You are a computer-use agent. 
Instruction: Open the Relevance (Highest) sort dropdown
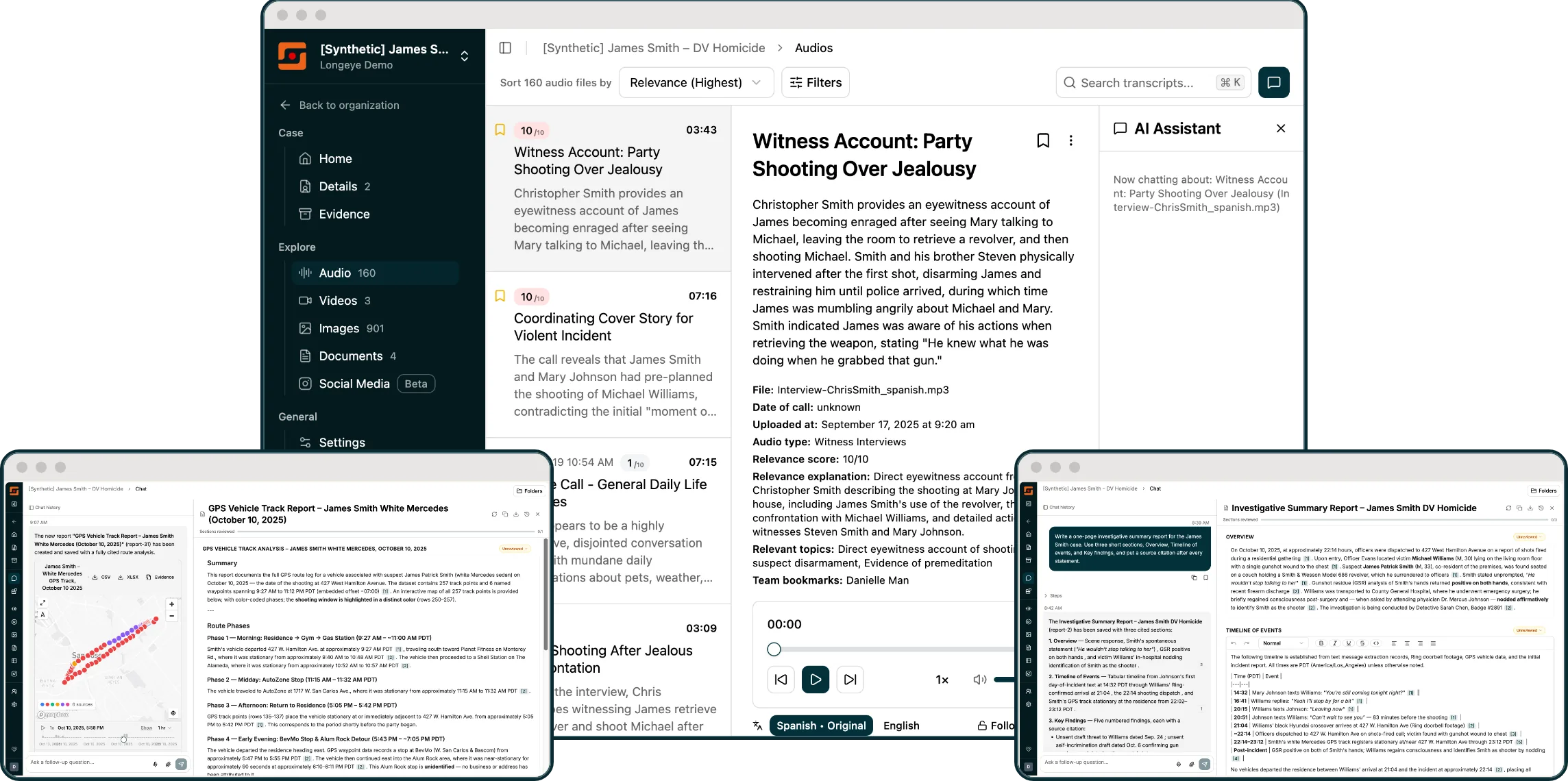pyautogui.click(x=696, y=82)
